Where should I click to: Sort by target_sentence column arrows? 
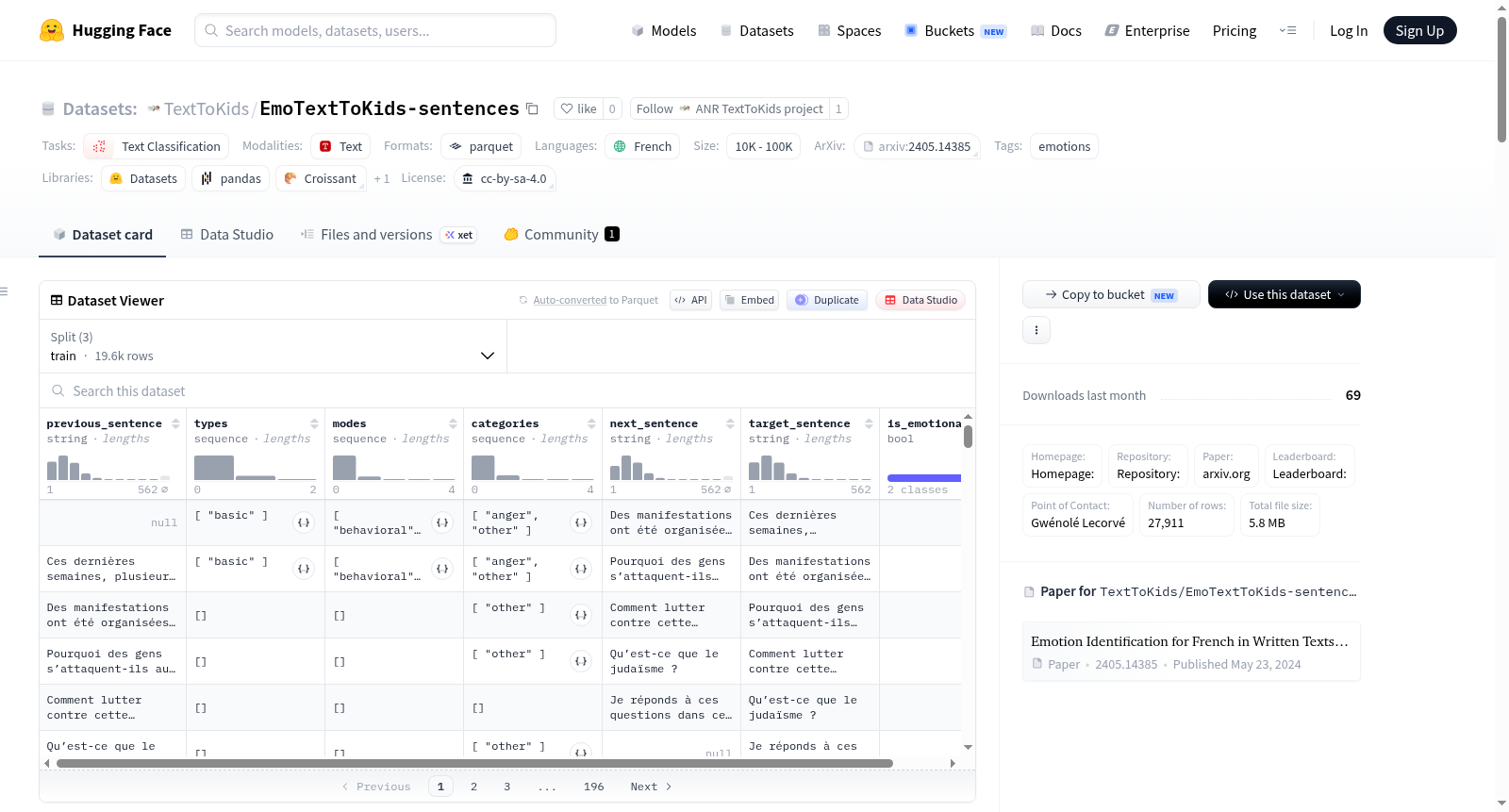tap(869, 423)
